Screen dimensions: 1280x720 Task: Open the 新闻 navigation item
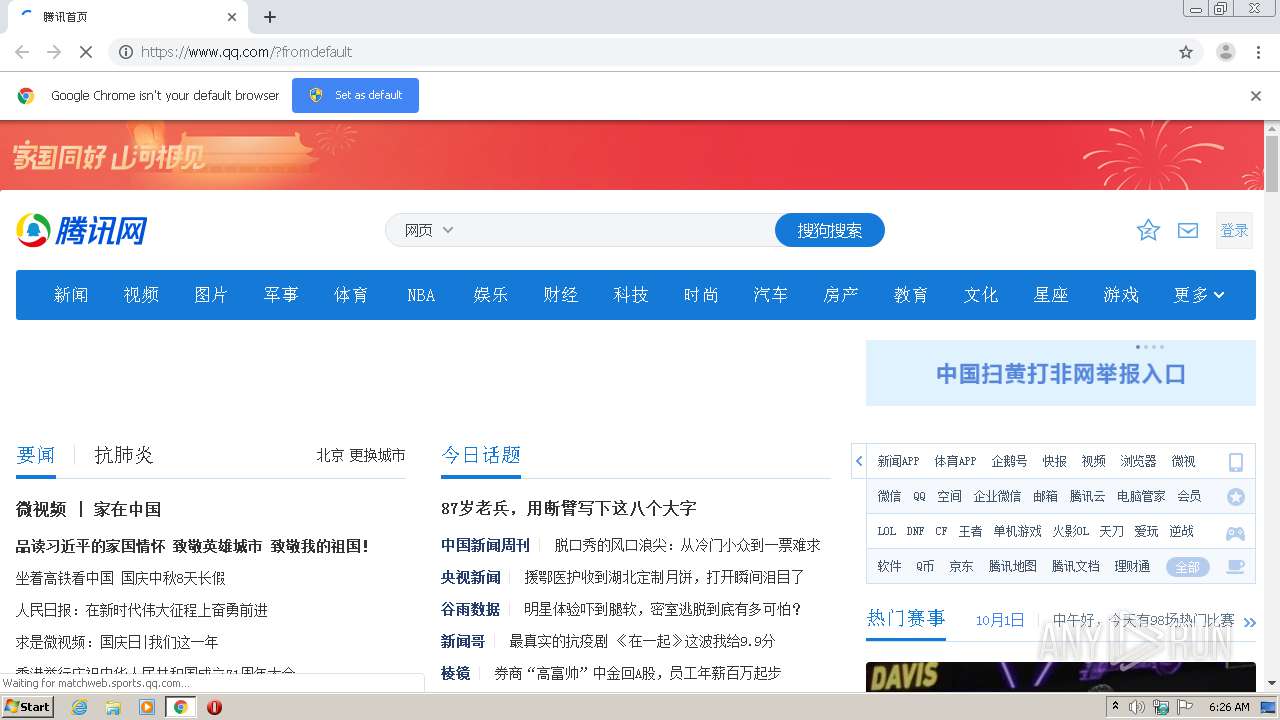71,295
